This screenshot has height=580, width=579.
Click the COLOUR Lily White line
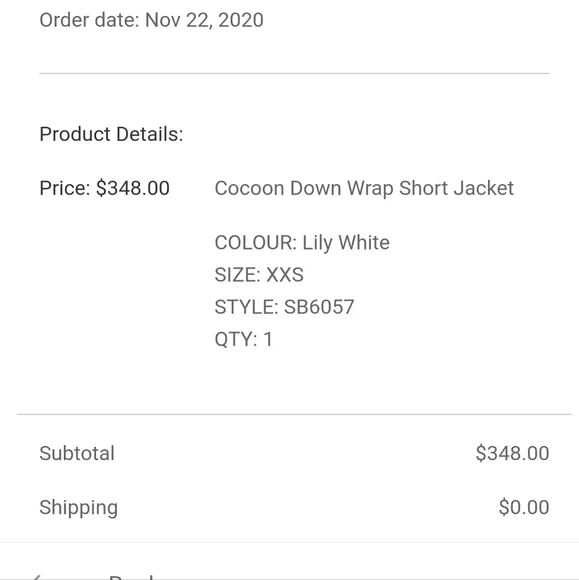pyautogui.click(x=302, y=243)
